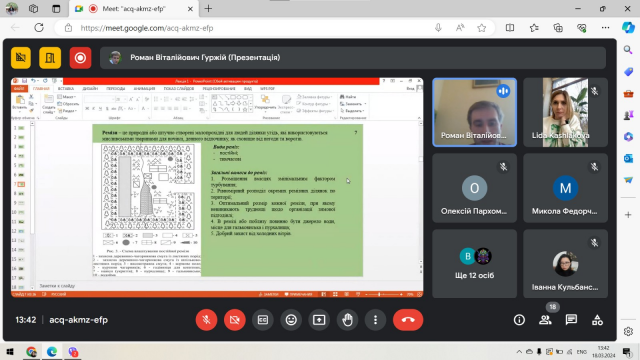The image size is (640, 360).
Task: Open the activities shapes icon
Action: tap(597, 320)
